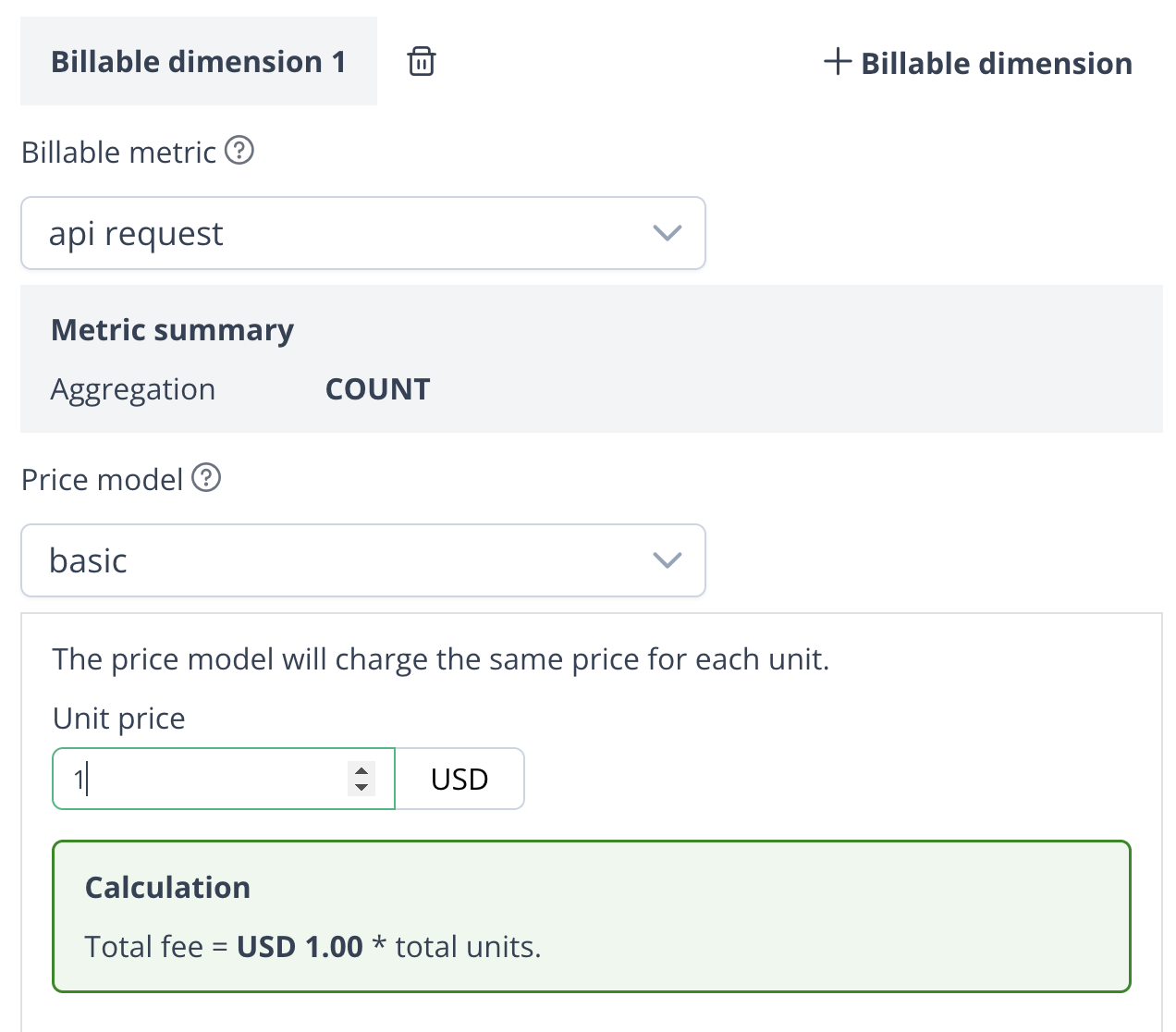Click the Price model help icon
Image resolution: width=1176 pixels, height=1032 pixels.
(x=206, y=478)
